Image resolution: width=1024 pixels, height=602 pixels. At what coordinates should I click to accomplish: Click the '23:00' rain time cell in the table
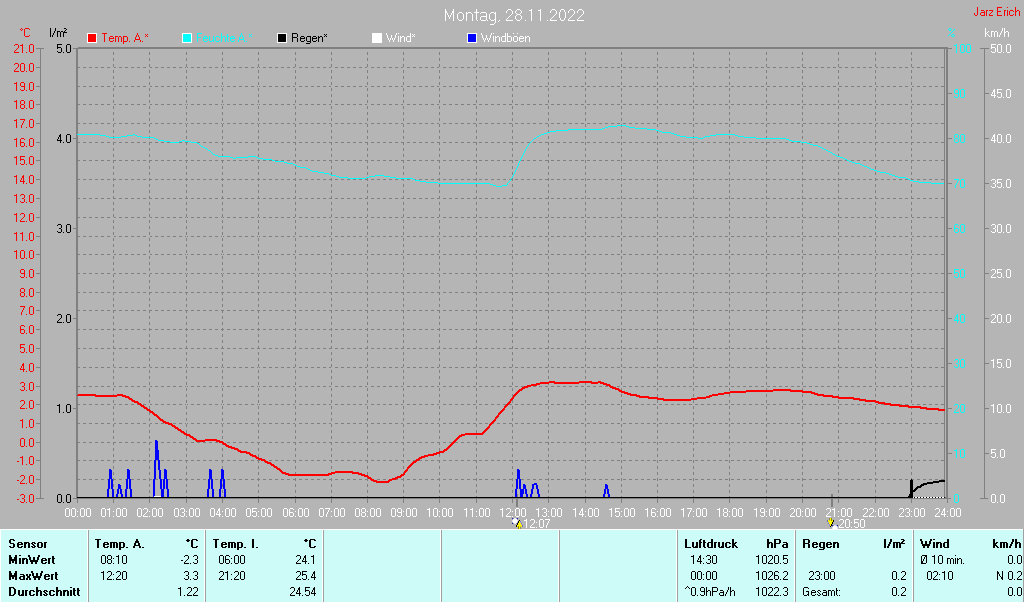coord(822,577)
